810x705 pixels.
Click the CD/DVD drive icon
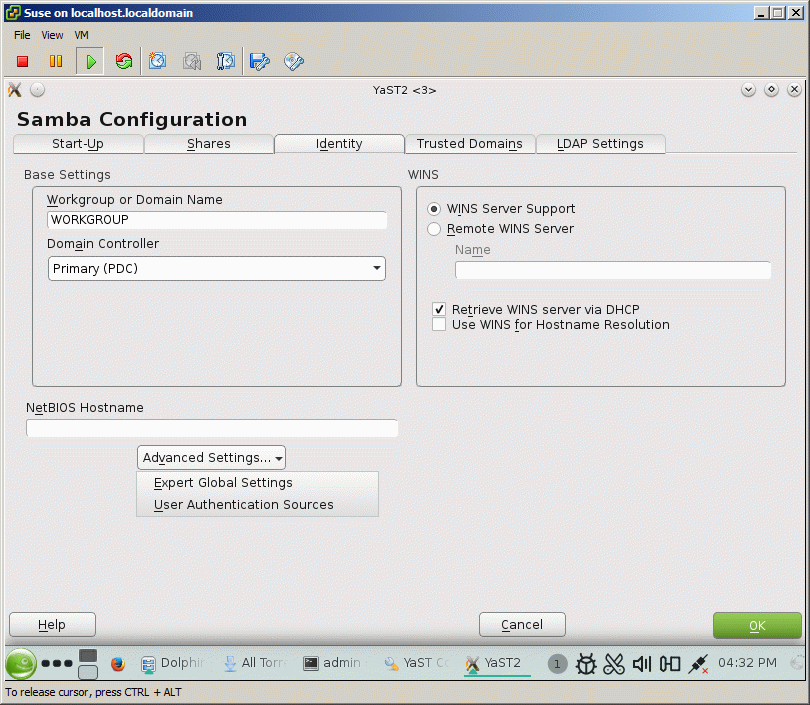click(x=293, y=61)
